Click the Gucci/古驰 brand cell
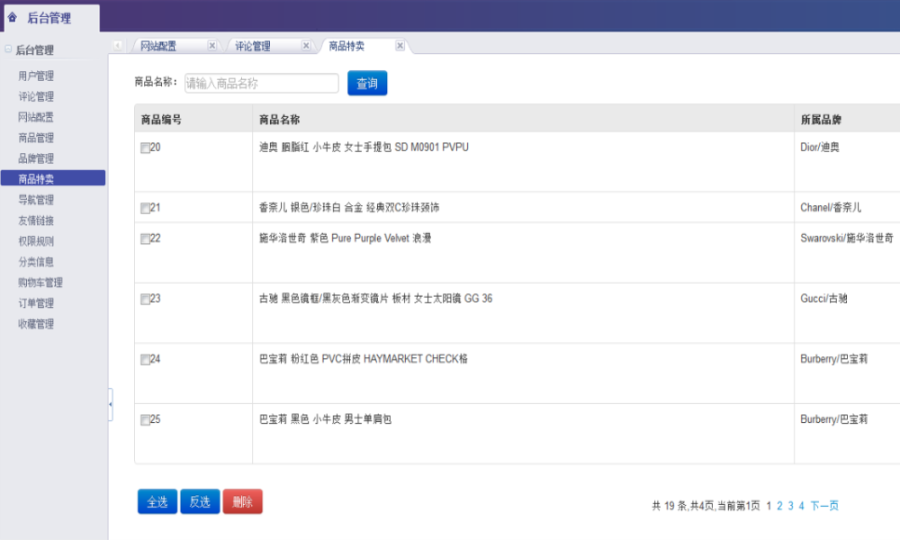The height and width of the screenshot is (540, 900). [x=824, y=298]
